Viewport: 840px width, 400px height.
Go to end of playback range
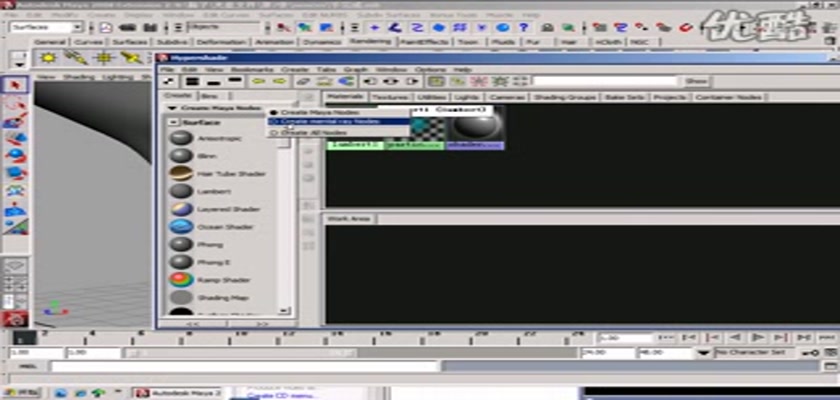[827, 337]
